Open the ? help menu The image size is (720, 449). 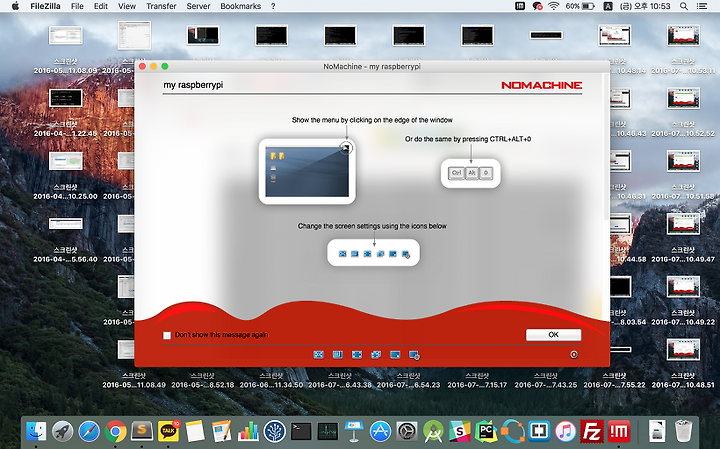tap(273, 6)
